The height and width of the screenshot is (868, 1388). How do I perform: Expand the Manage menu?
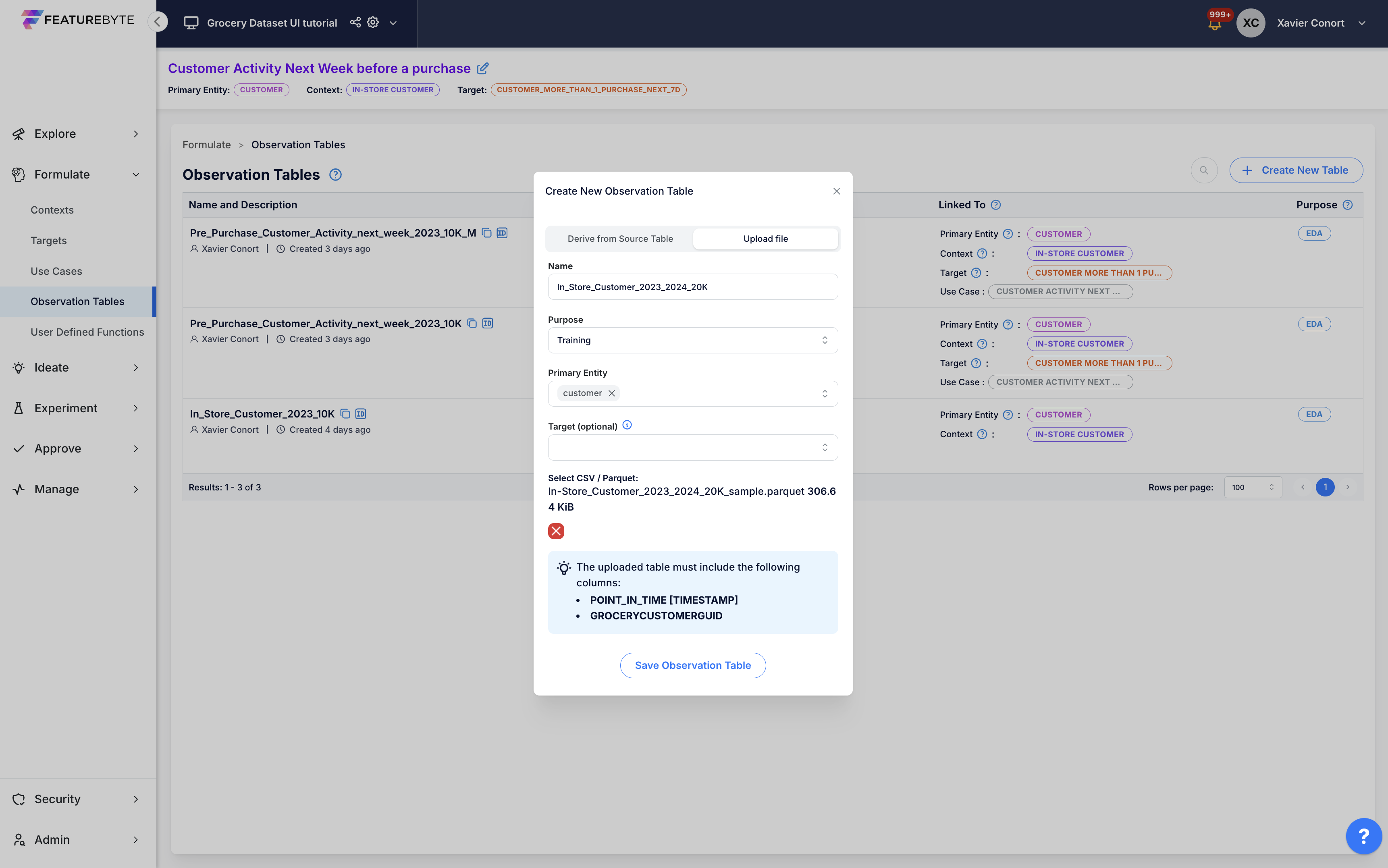coord(77,489)
